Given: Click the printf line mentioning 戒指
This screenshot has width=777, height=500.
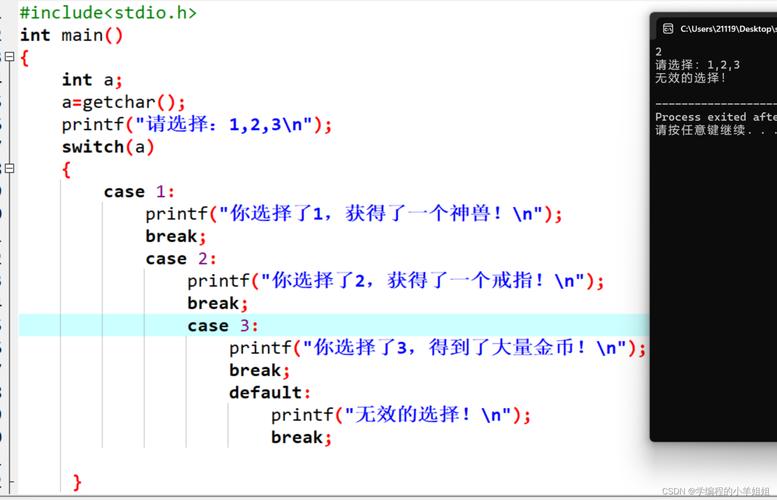Looking at the screenshot, I should pyautogui.click(x=395, y=281).
